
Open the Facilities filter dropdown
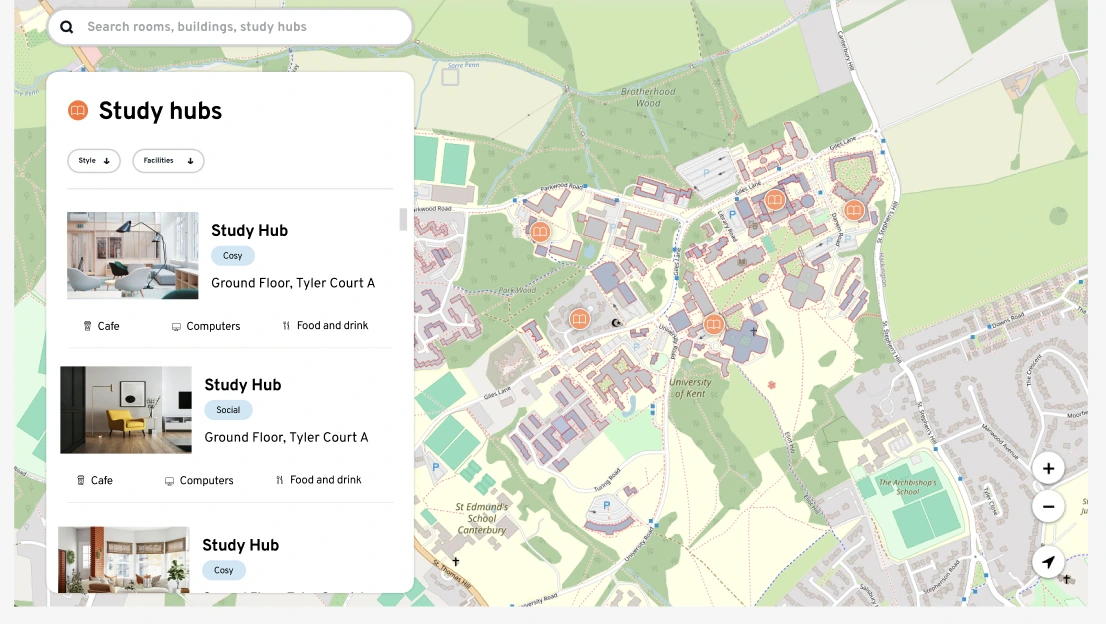tap(168, 161)
